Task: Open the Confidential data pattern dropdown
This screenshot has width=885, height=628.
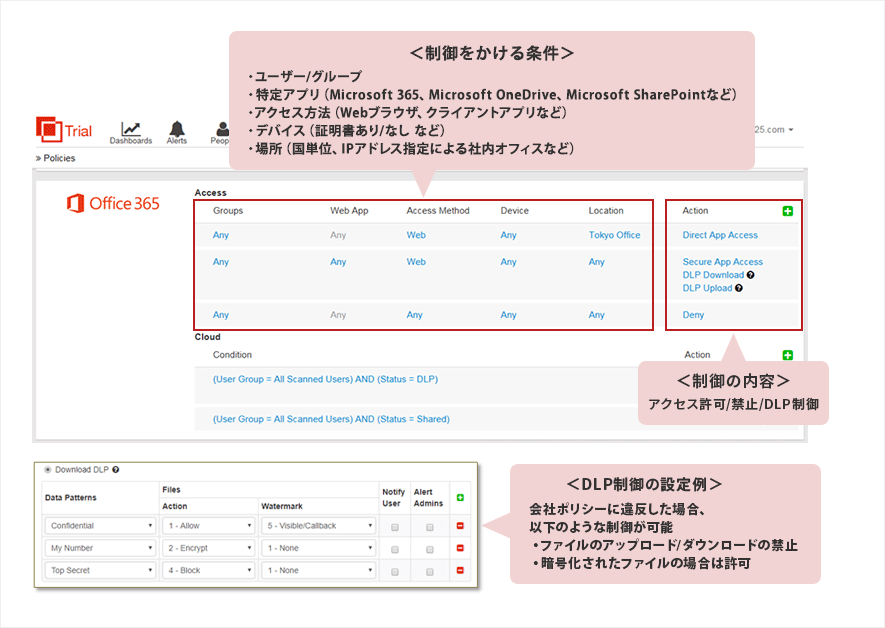Action: [x=100, y=526]
